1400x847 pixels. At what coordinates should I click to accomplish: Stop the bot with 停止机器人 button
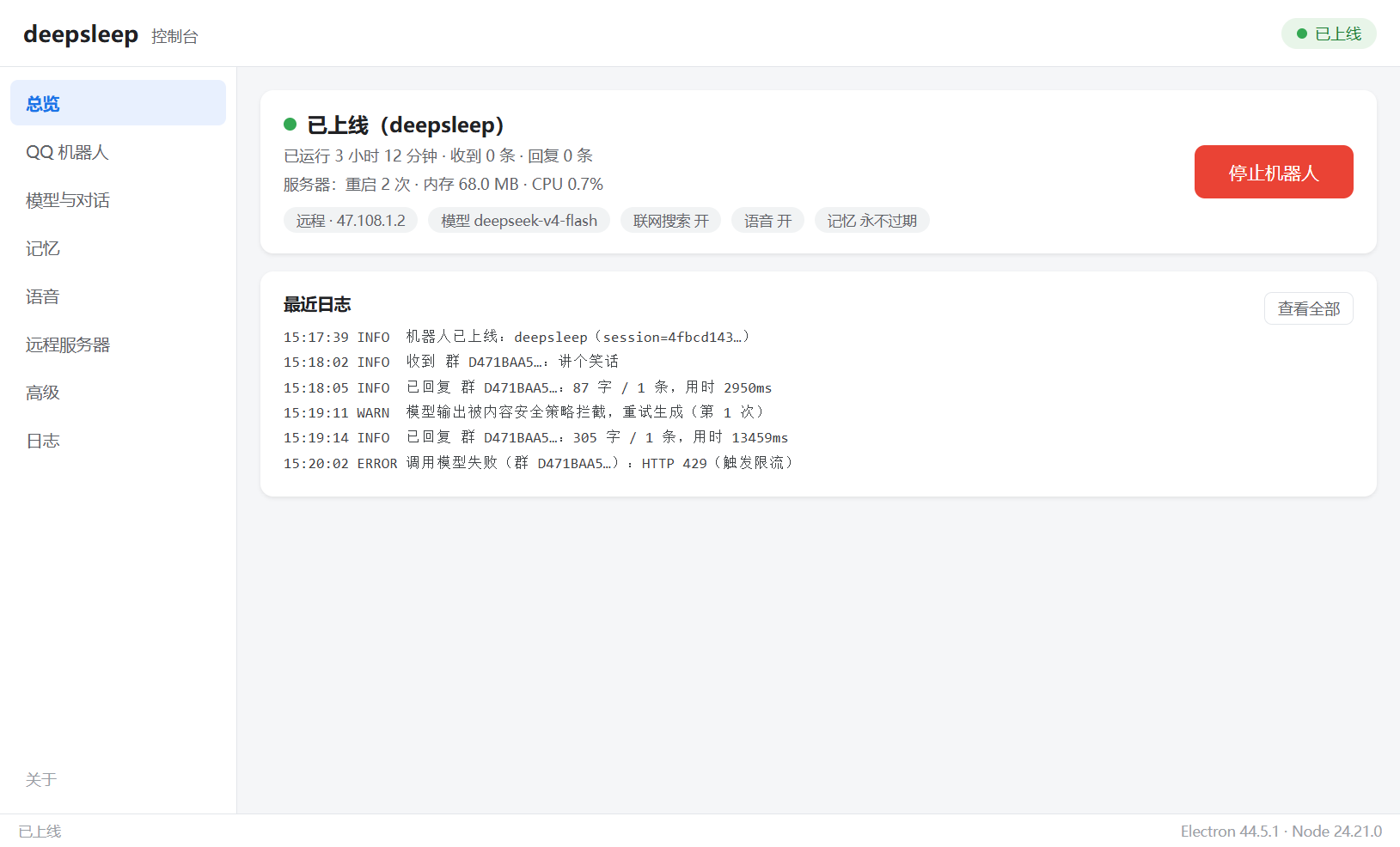point(1274,172)
